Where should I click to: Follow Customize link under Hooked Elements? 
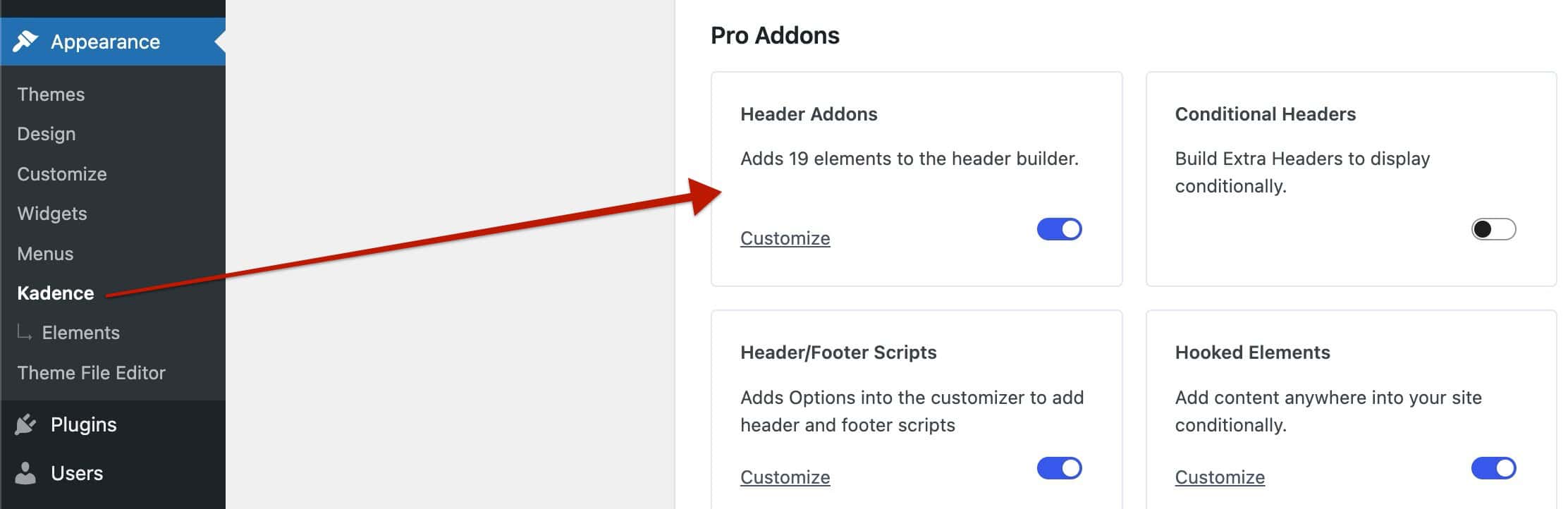coord(1220,477)
